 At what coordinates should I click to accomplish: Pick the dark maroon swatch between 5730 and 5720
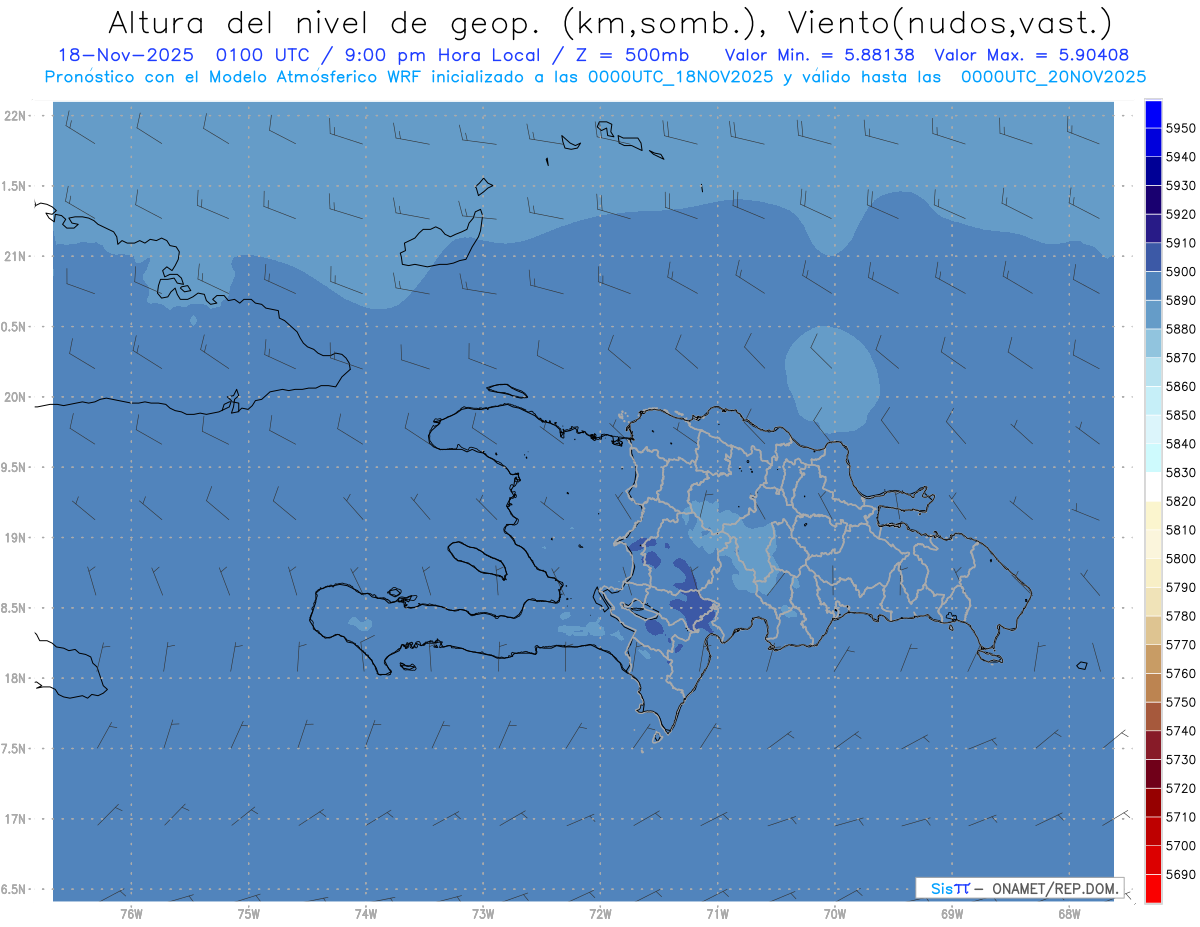tap(1153, 774)
